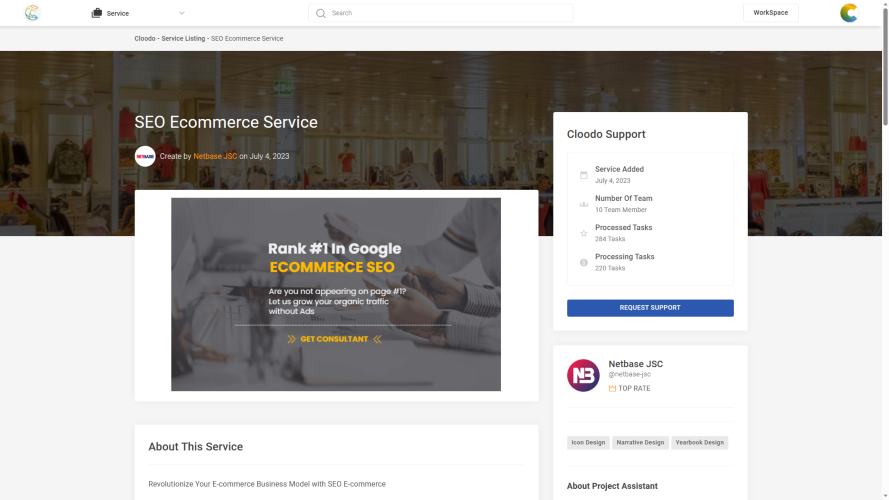Click the 220 Tasks value
This screenshot has height=500, width=889.
[x=610, y=268]
